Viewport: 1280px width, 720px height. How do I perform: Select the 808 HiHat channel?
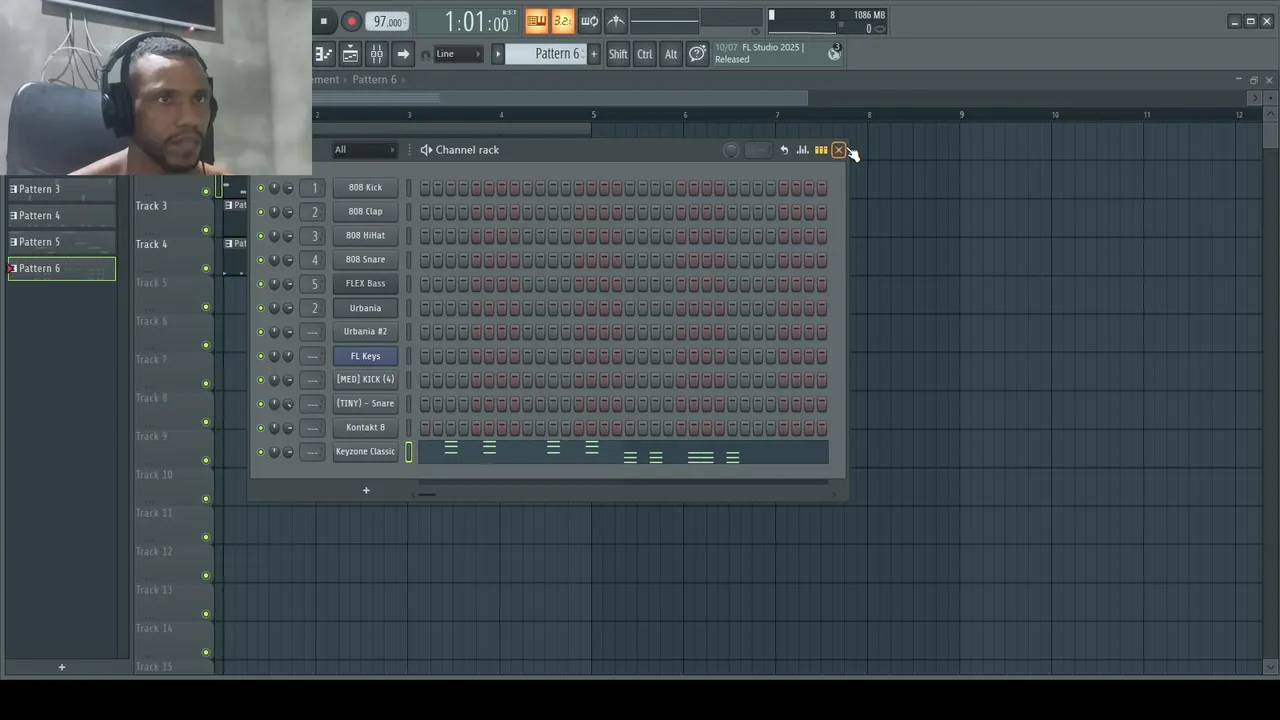(x=365, y=235)
